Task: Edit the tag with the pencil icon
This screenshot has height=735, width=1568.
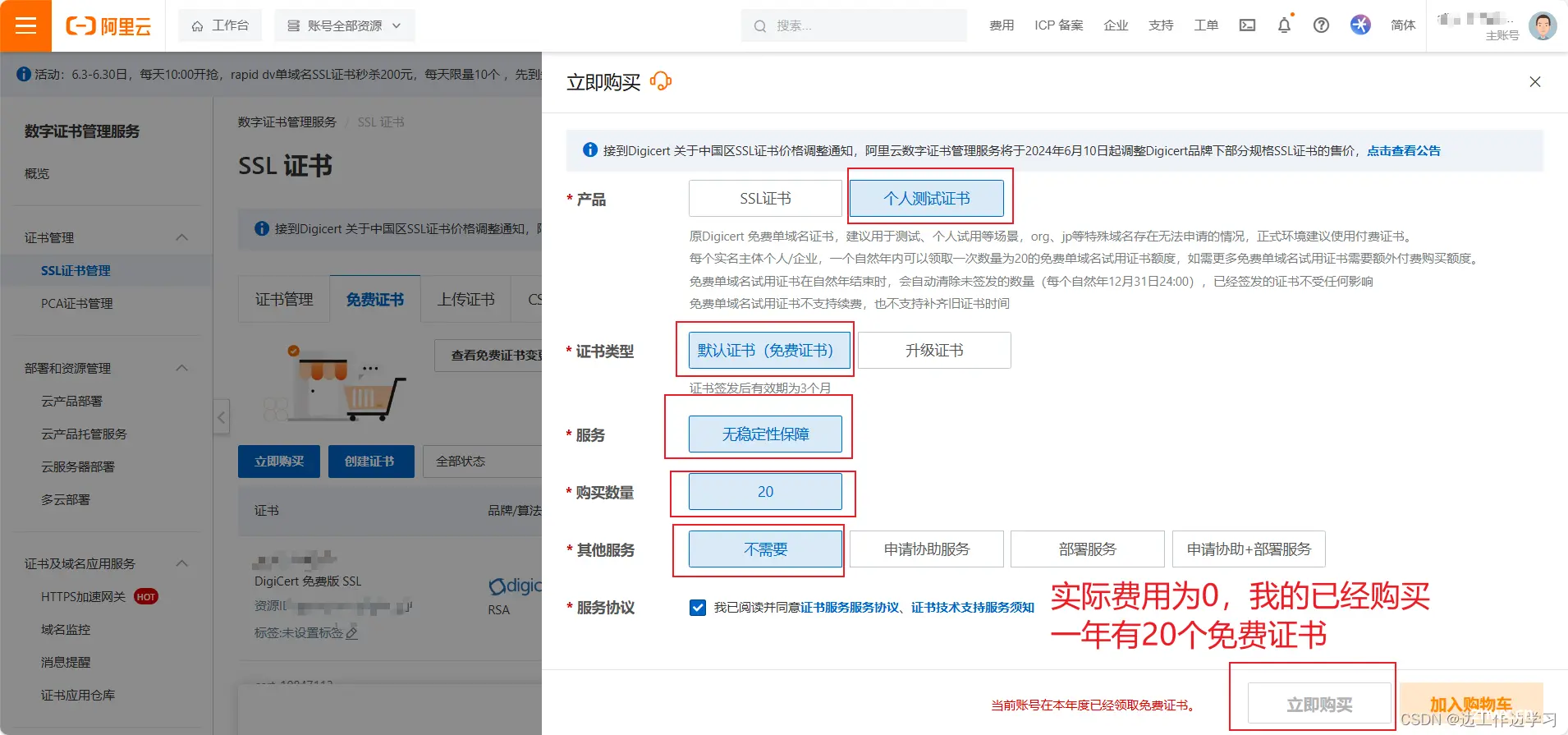Action: [x=351, y=633]
